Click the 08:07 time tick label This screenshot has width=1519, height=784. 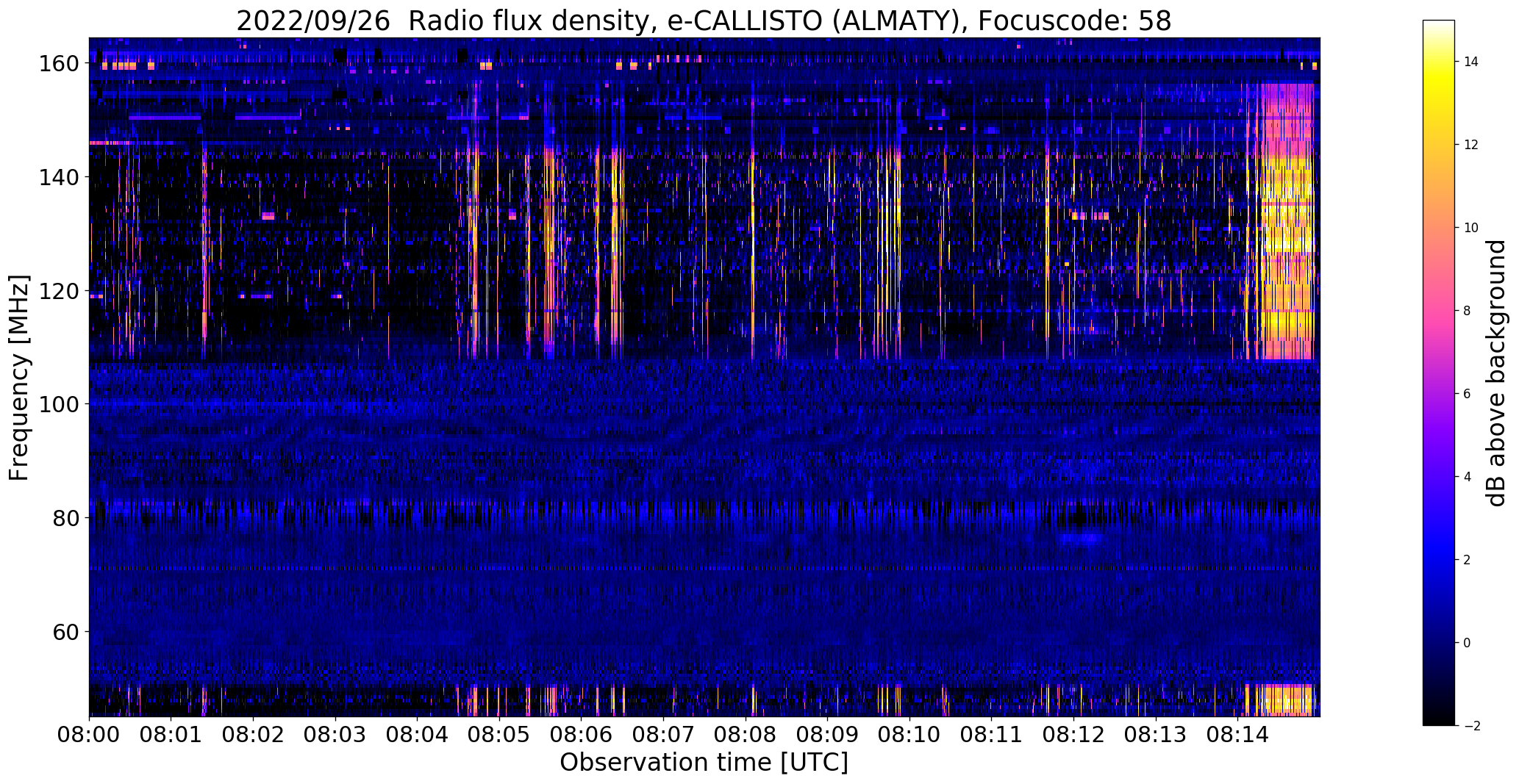click(663, 735)
